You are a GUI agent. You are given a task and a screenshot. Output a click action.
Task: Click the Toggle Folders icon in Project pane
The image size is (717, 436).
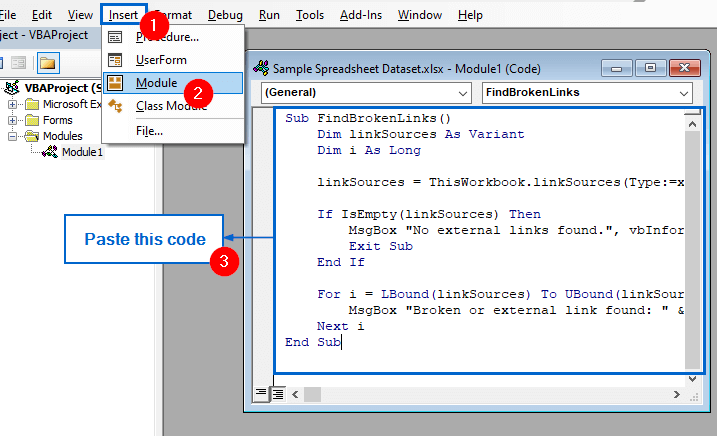click(x=47, y=62)
